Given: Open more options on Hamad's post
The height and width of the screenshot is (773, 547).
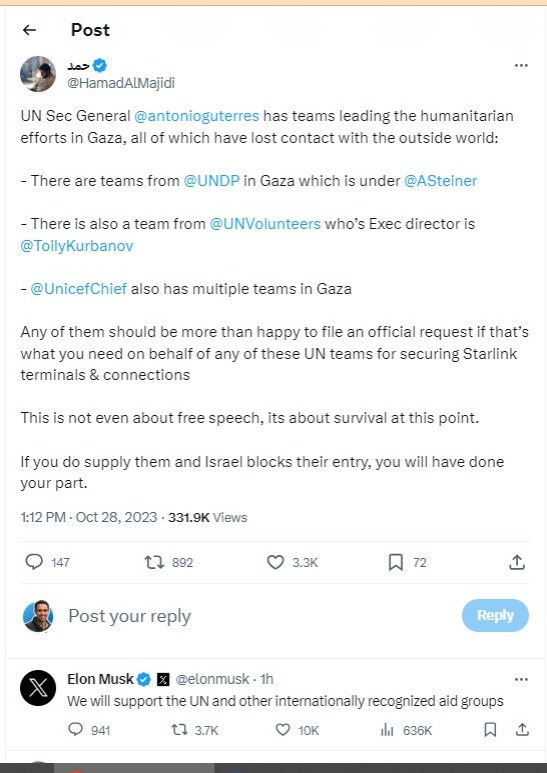Looking at the screenshot, I should click(x=521, y=66).
